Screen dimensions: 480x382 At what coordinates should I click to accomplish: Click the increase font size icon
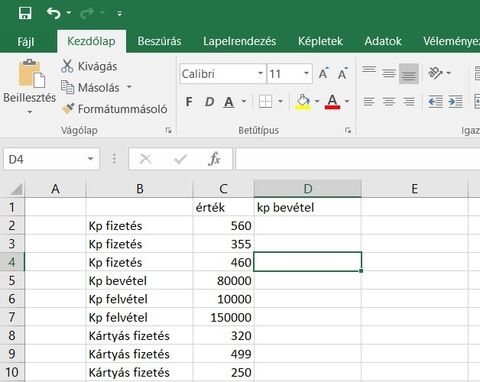pyautogui.click(x=323, y=73)
